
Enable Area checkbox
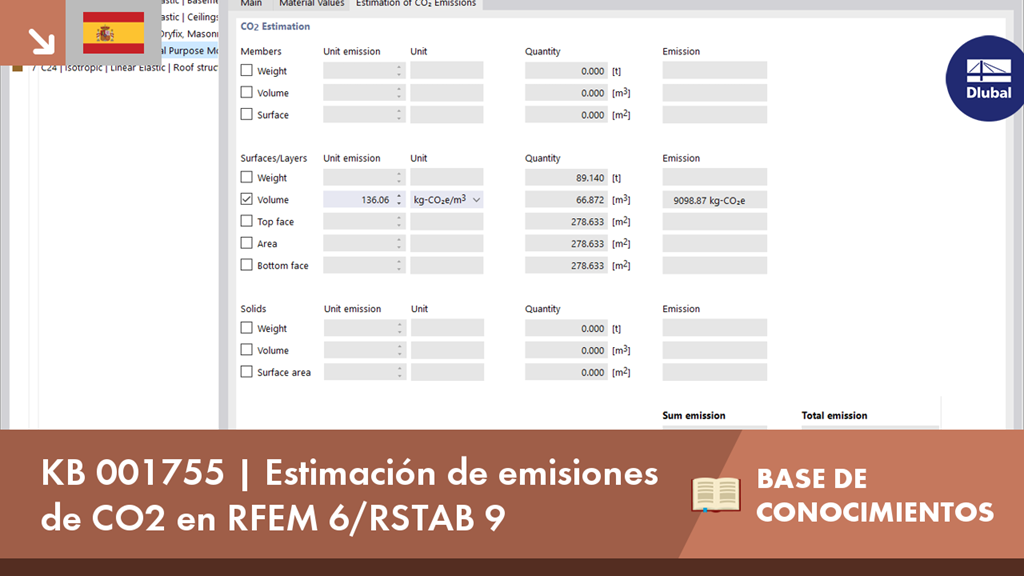[246, 243]
